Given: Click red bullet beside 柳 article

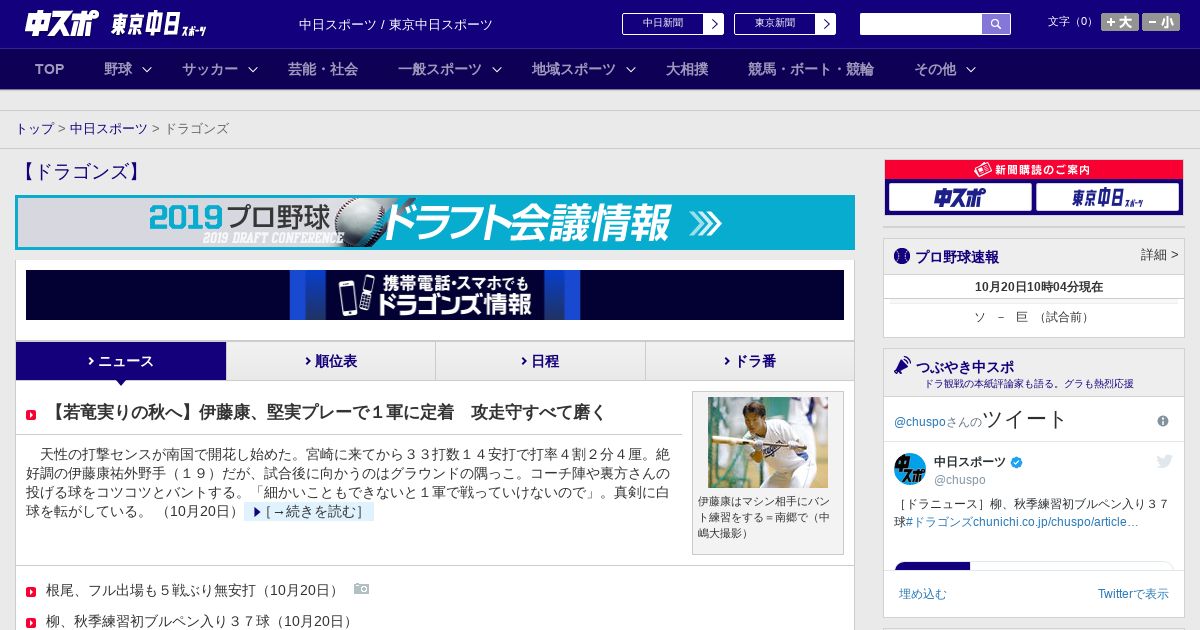Looking at the screenshot, I should pos(31,622).
